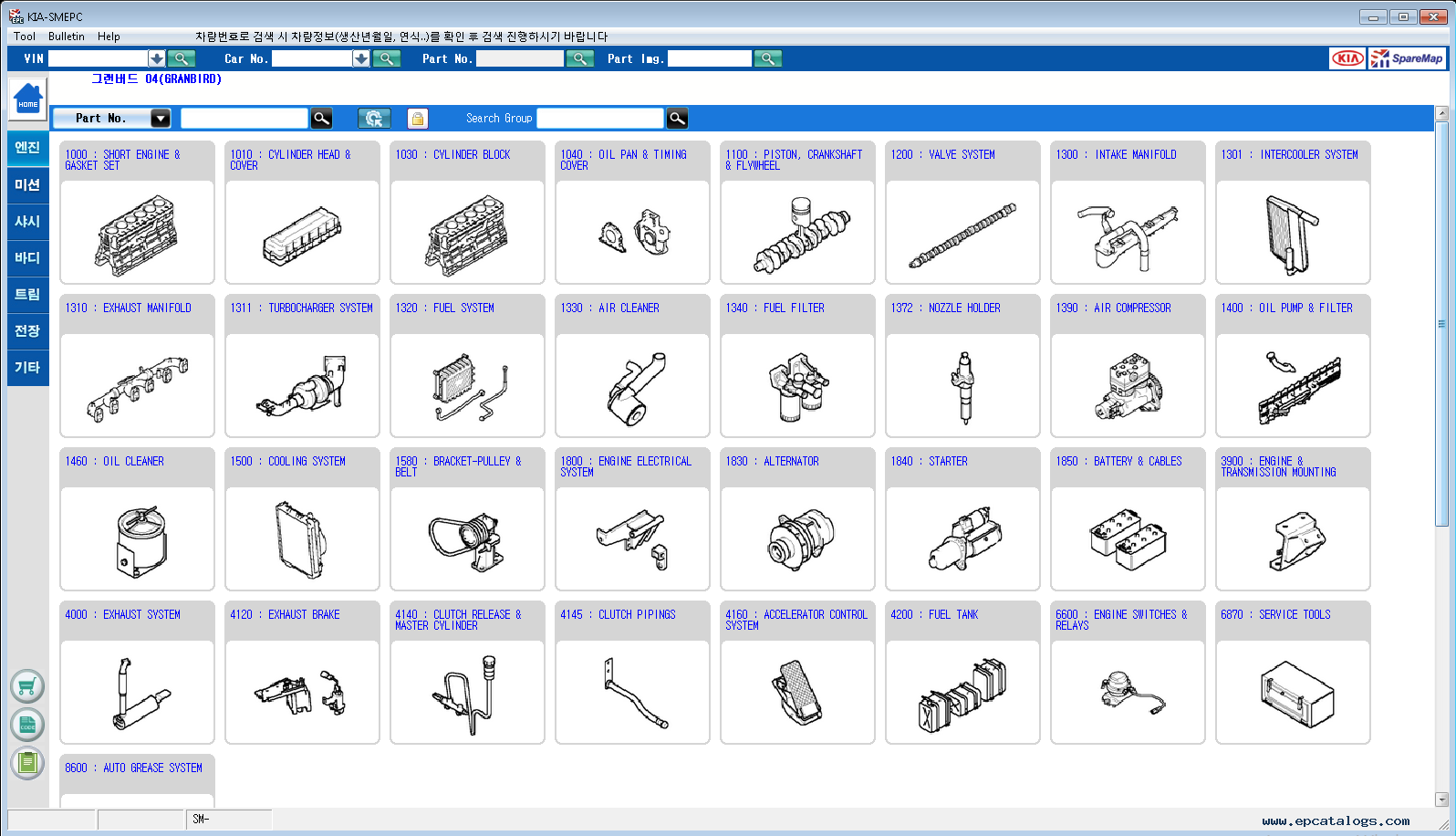The image size is (1456, 836).
Task: Open group 1500 : COOLING SYSTEM label
Action: (287, 461)
